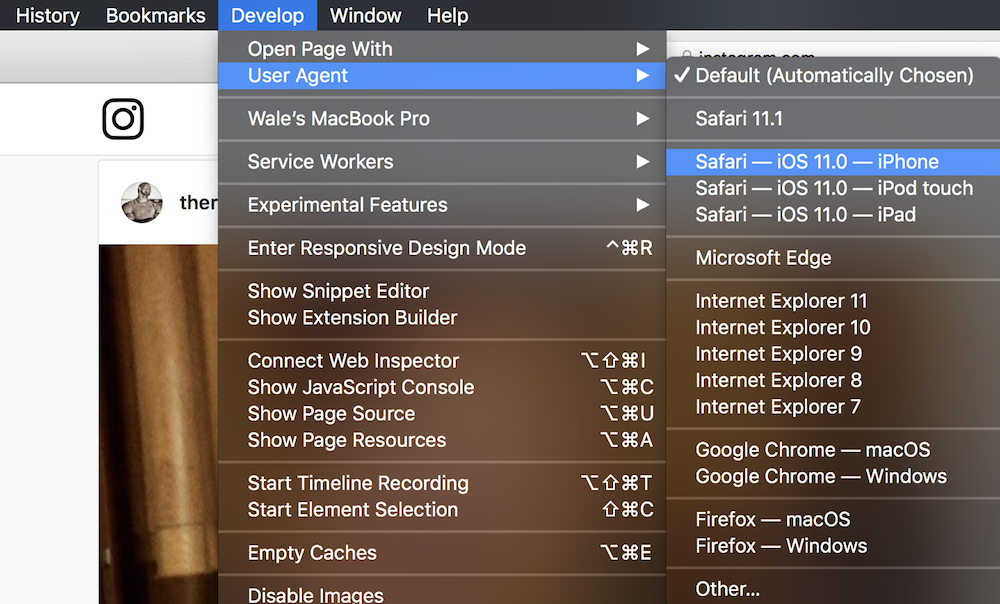
Task: Toggle Disable Images option
Action: coord(442,595)
